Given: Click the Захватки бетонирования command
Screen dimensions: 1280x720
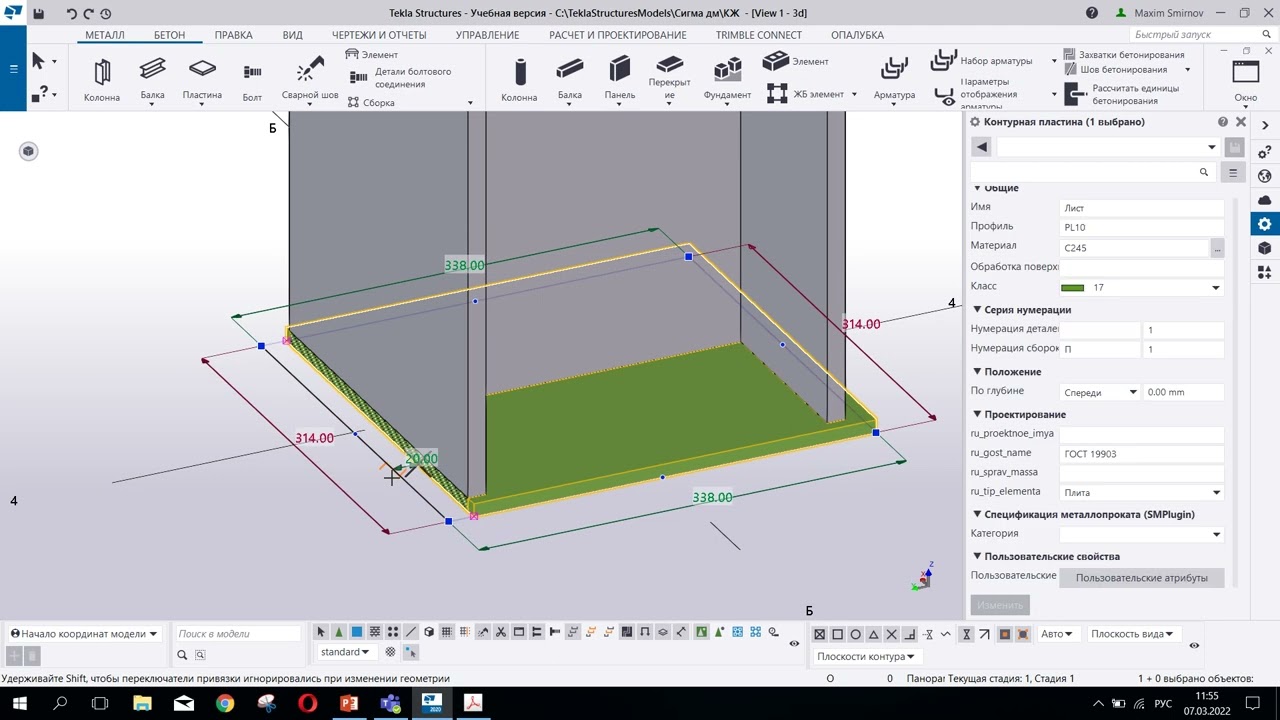Looking at the screenshot, I should click(1124, 55).
